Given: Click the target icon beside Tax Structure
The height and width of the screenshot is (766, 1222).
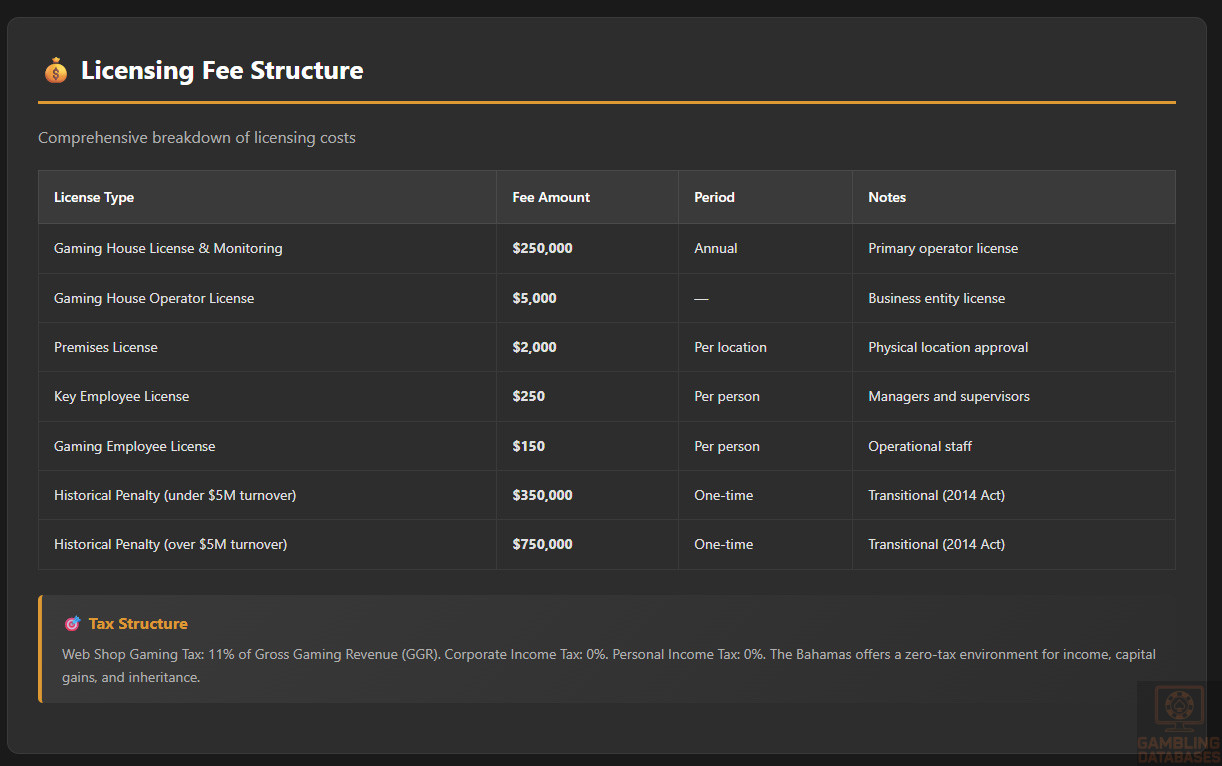Looking at the screenshot, I should coord(72,624).
